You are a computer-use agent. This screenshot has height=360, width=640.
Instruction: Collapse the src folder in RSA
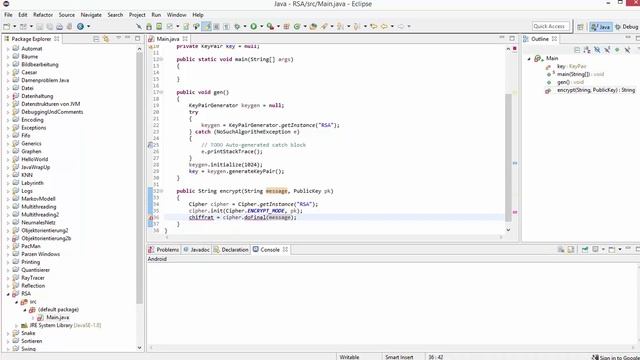[x=16, y=302]
